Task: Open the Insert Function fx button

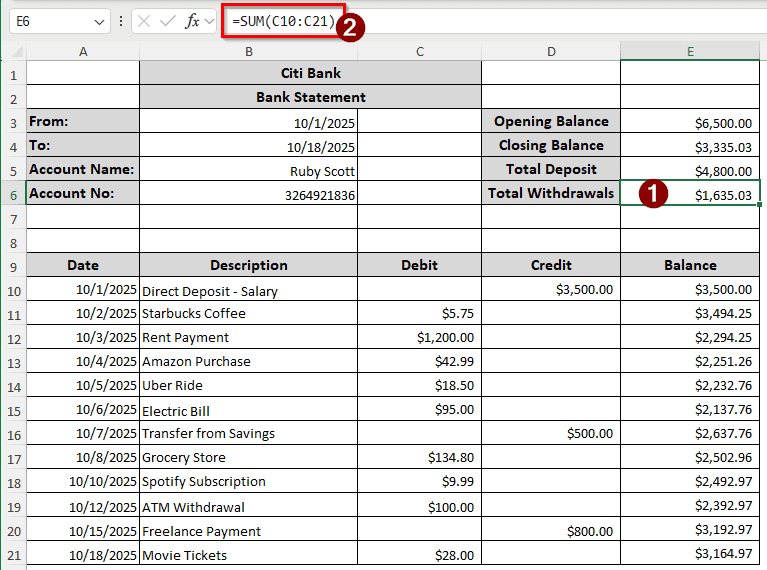Action: point(192,21)
